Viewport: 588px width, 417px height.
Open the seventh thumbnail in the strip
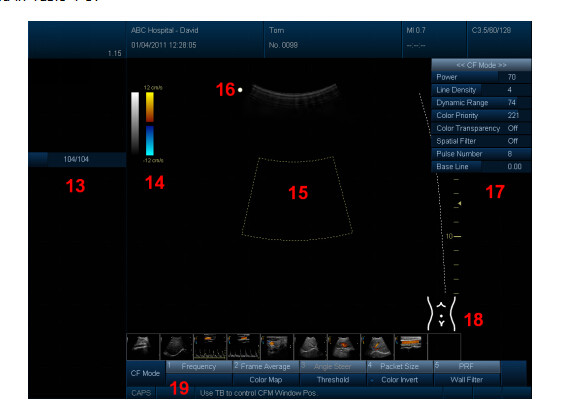344,347
